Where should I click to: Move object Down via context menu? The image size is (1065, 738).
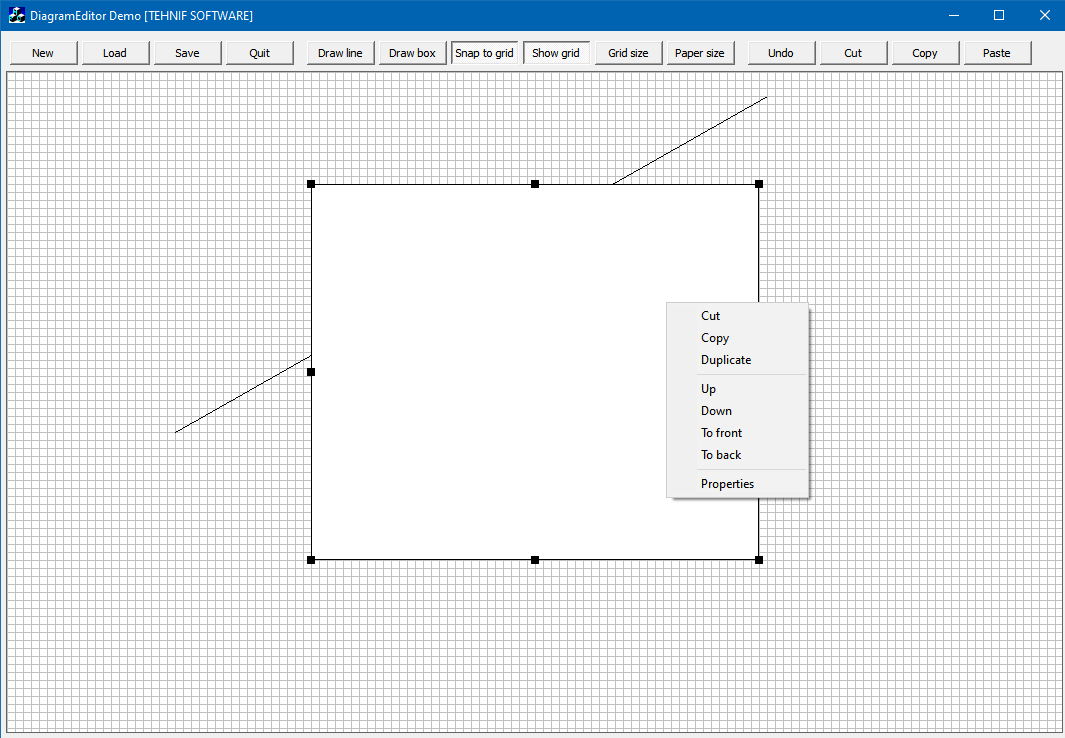click(738, 411)
